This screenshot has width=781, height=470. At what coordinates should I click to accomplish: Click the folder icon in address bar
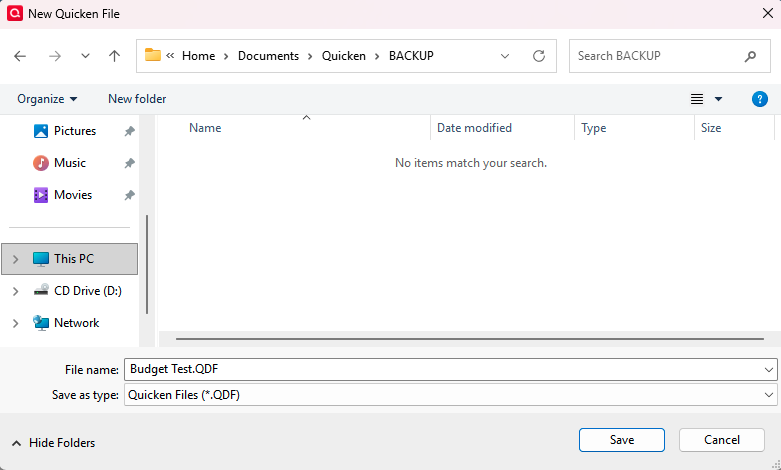point(152,55)
